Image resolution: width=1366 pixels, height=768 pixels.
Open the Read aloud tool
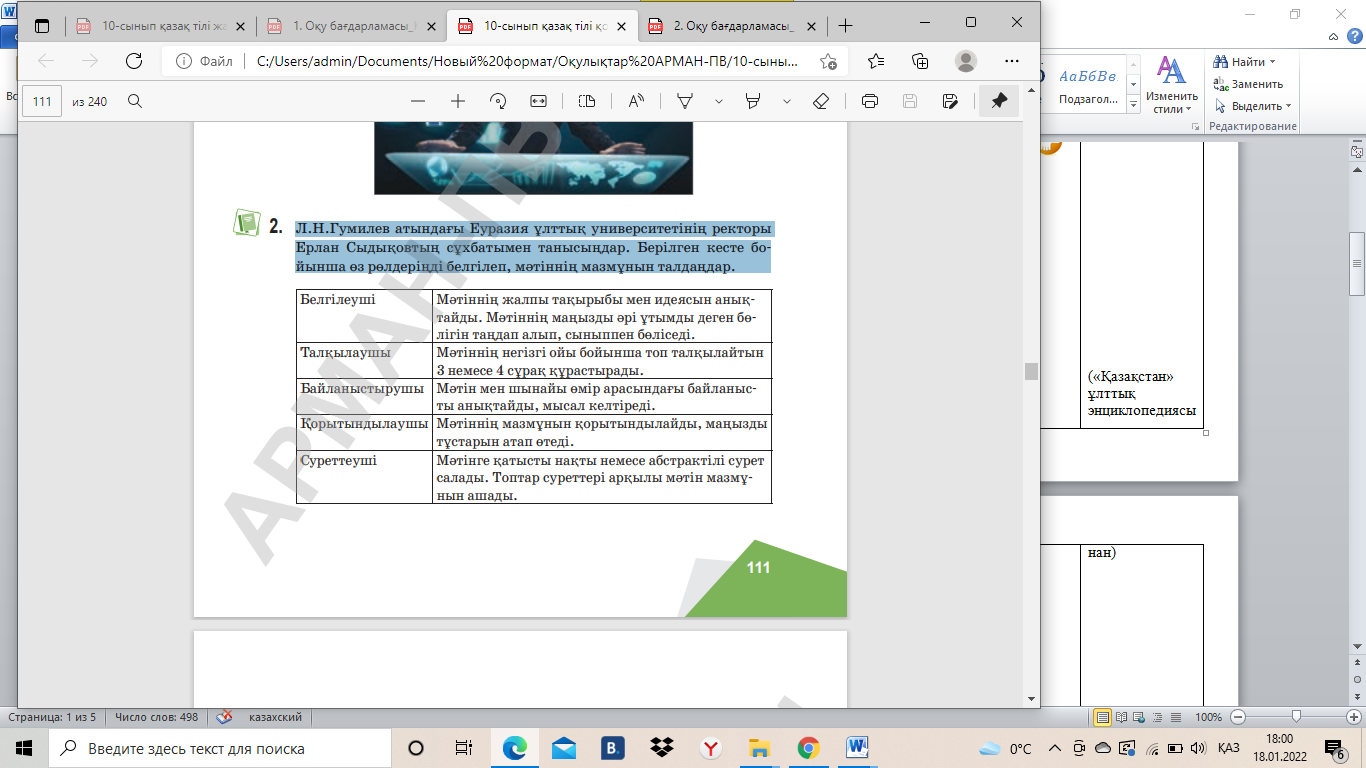(636, 101)
